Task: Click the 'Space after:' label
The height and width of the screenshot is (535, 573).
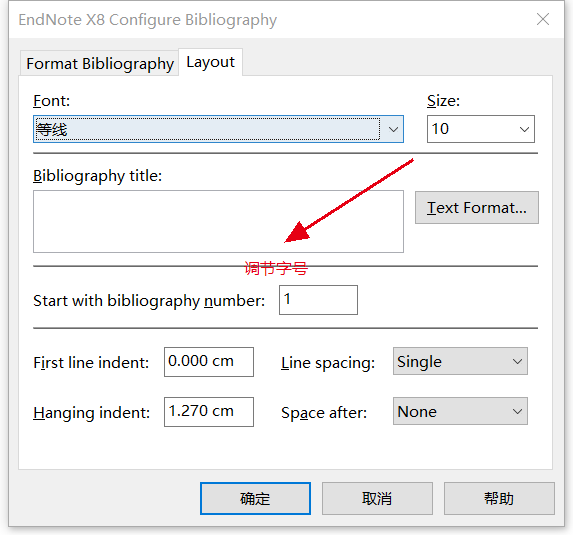Action: [x=324, y=413]
